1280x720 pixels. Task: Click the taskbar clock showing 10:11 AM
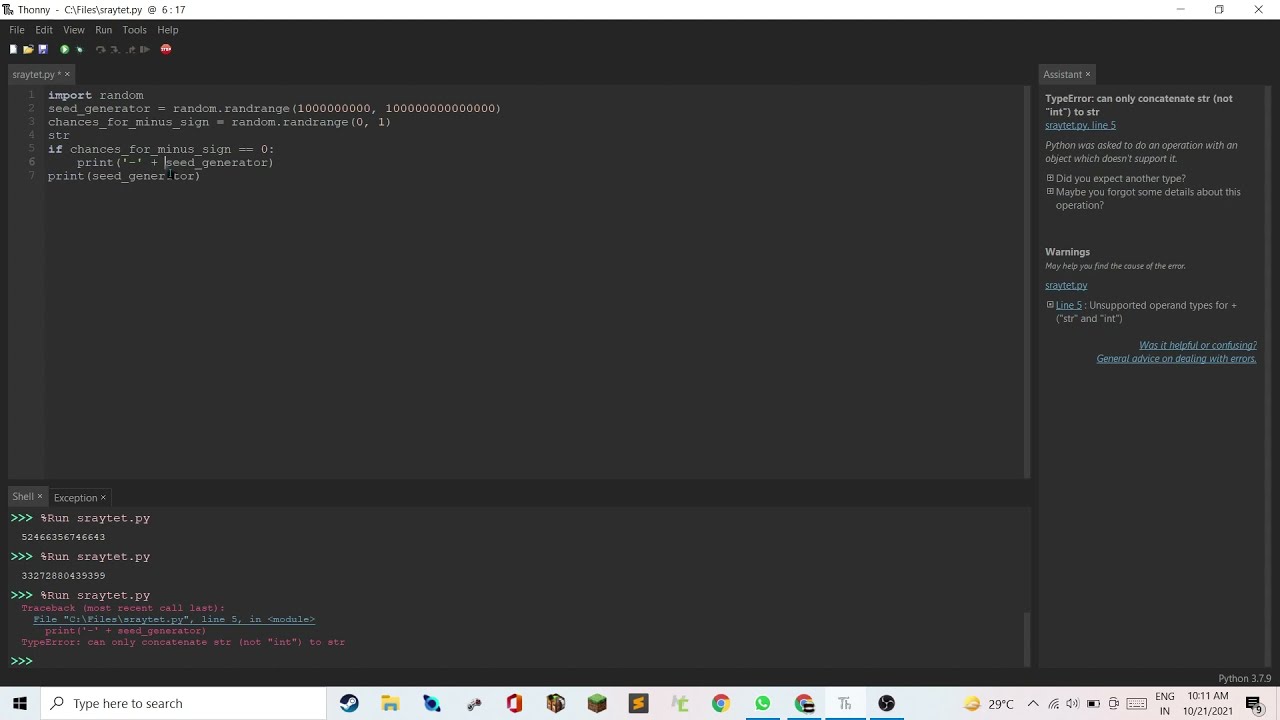tap(1209, 703)
